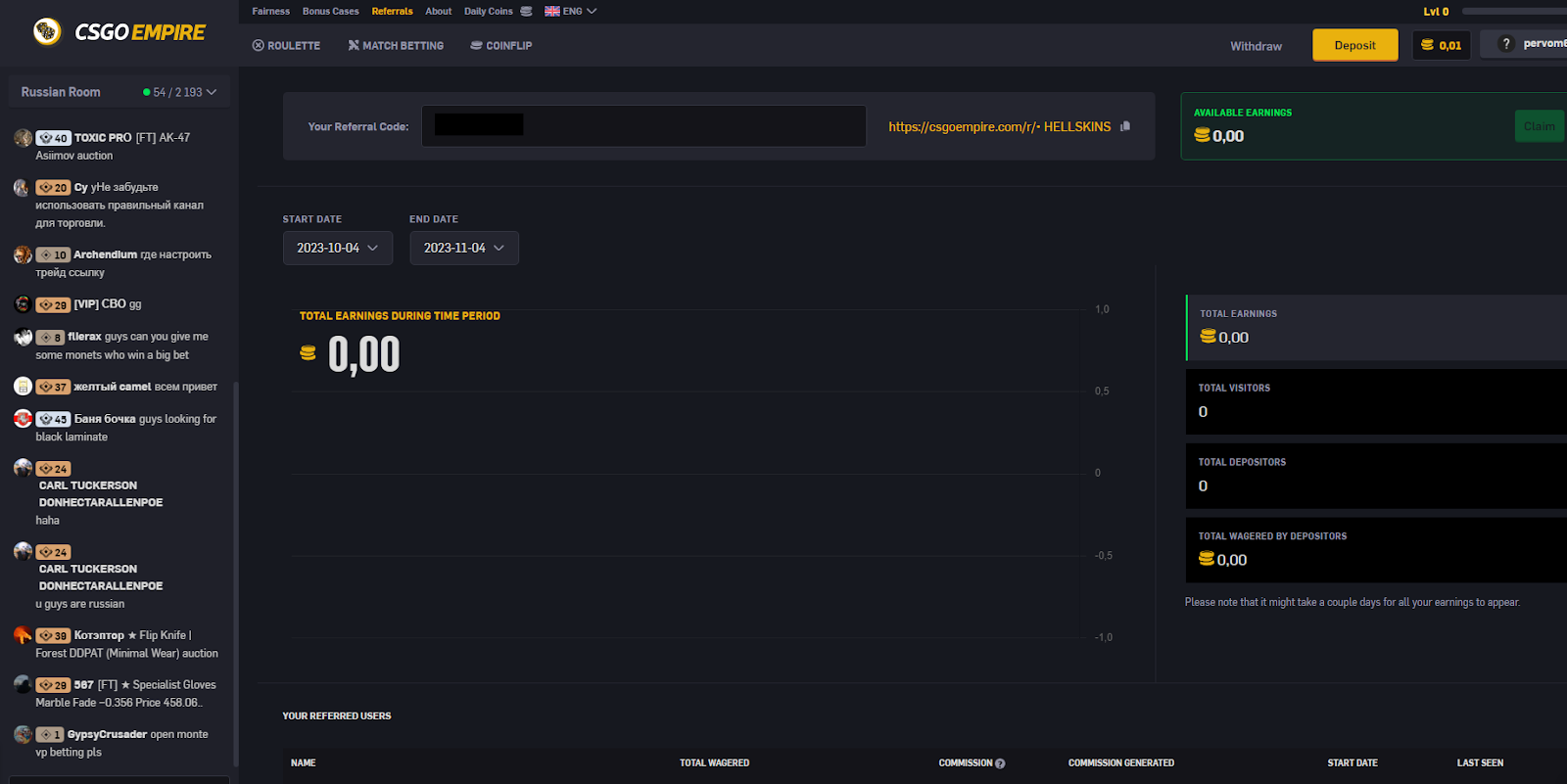Click the coin stack icon beside Daily Coins
Viewport: 1567px width, 784px height.
click(526, 12)
